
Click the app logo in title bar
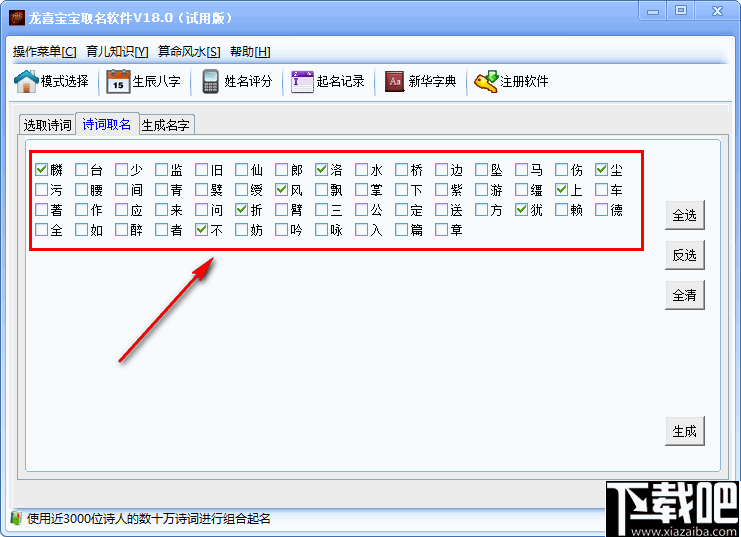(17, 18)
